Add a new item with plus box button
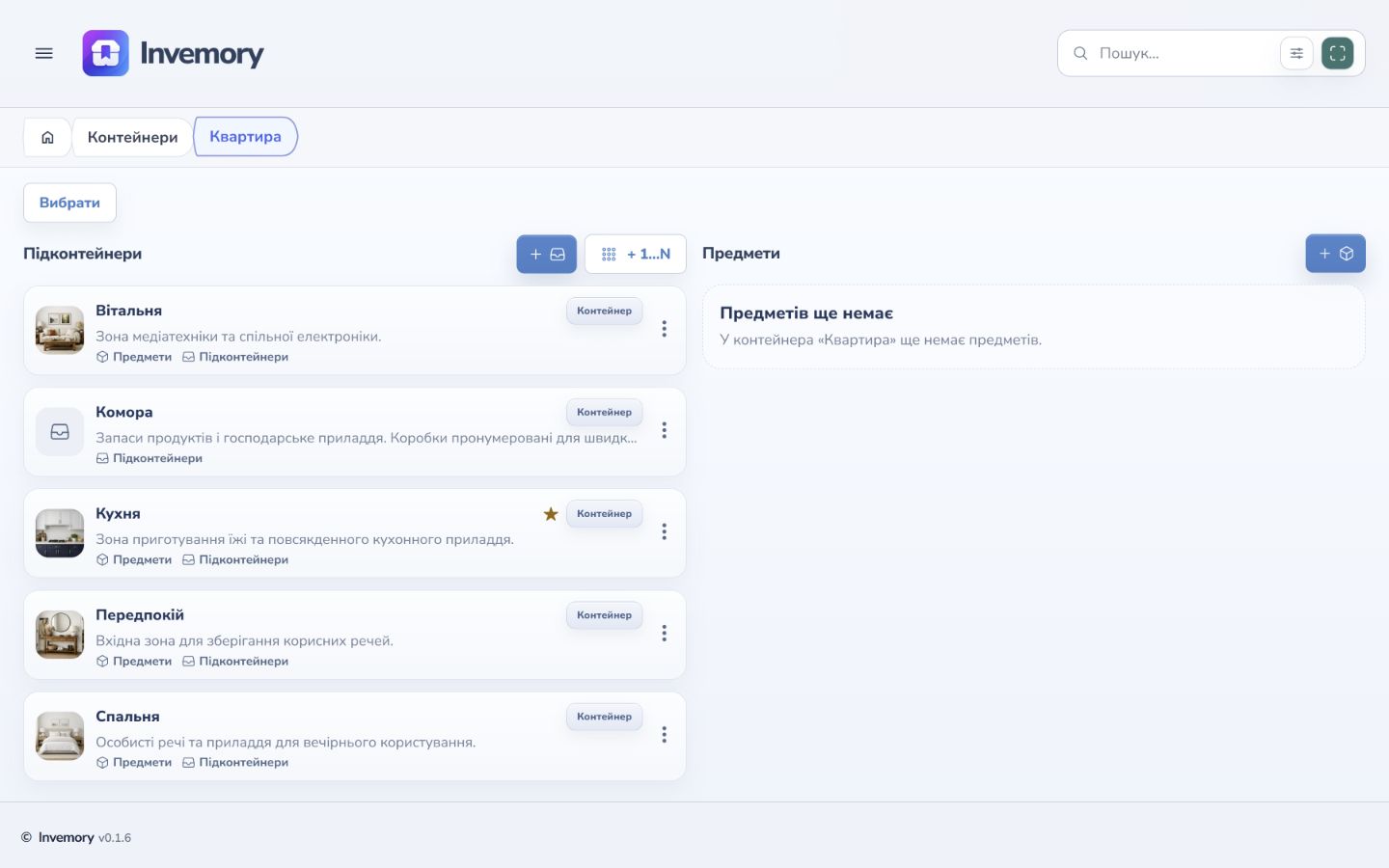Viewport: 1389px width, 868px height. point(1335,253)
